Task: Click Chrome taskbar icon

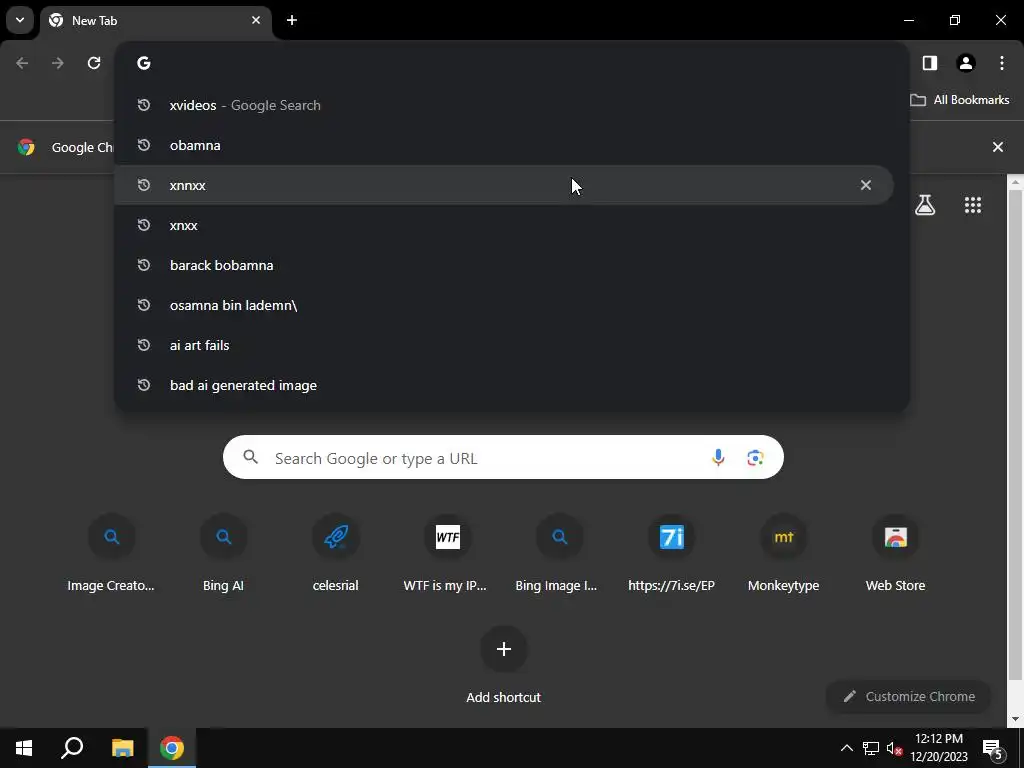Action: (x=172, y=748)
